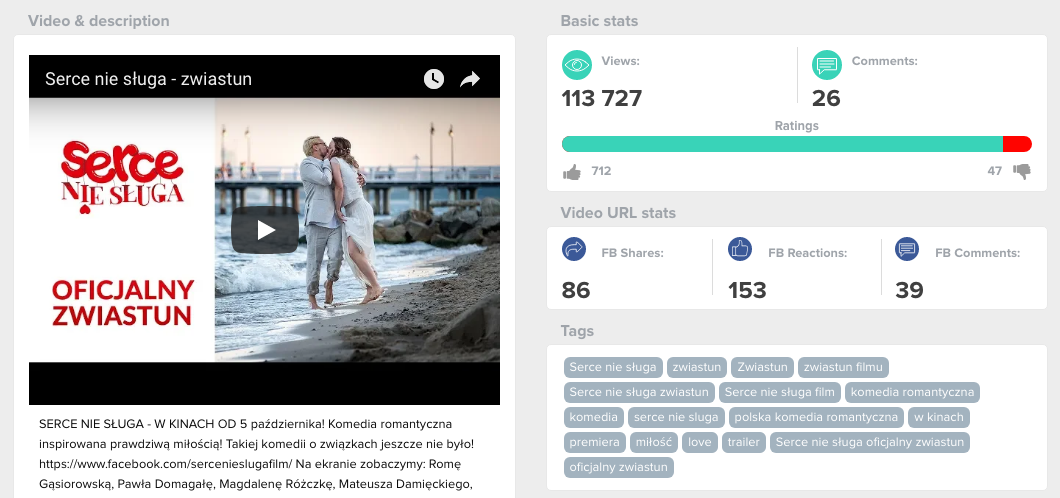Image resolution: width=1060 pixels, height=498 pixels.
Task: Click the Comments speech bubble icon
Action: pos(827,65)
